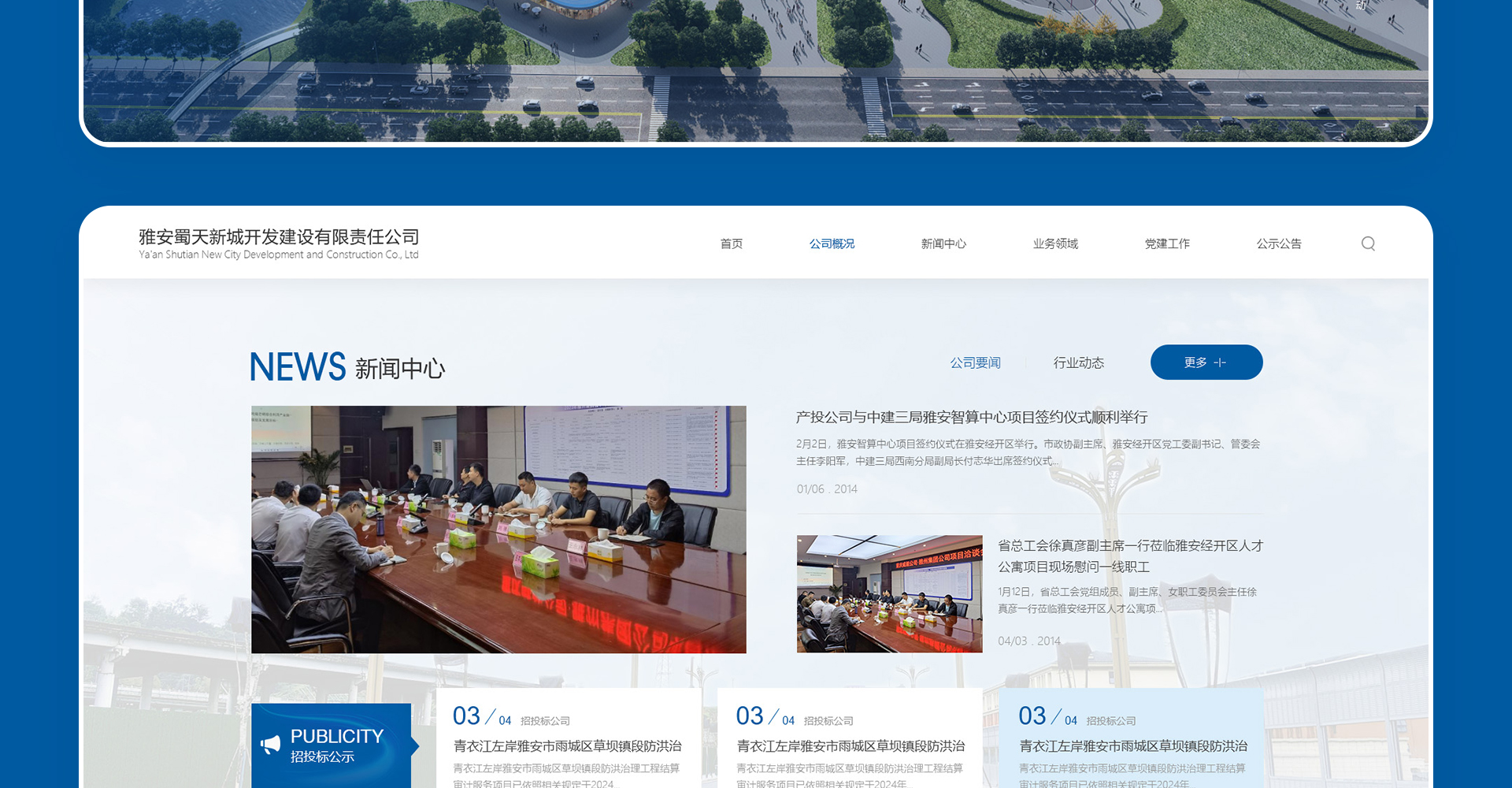The image size is (1512, 788).
Task: Open the 党建工作 menu item
Action: point(1167,244)
